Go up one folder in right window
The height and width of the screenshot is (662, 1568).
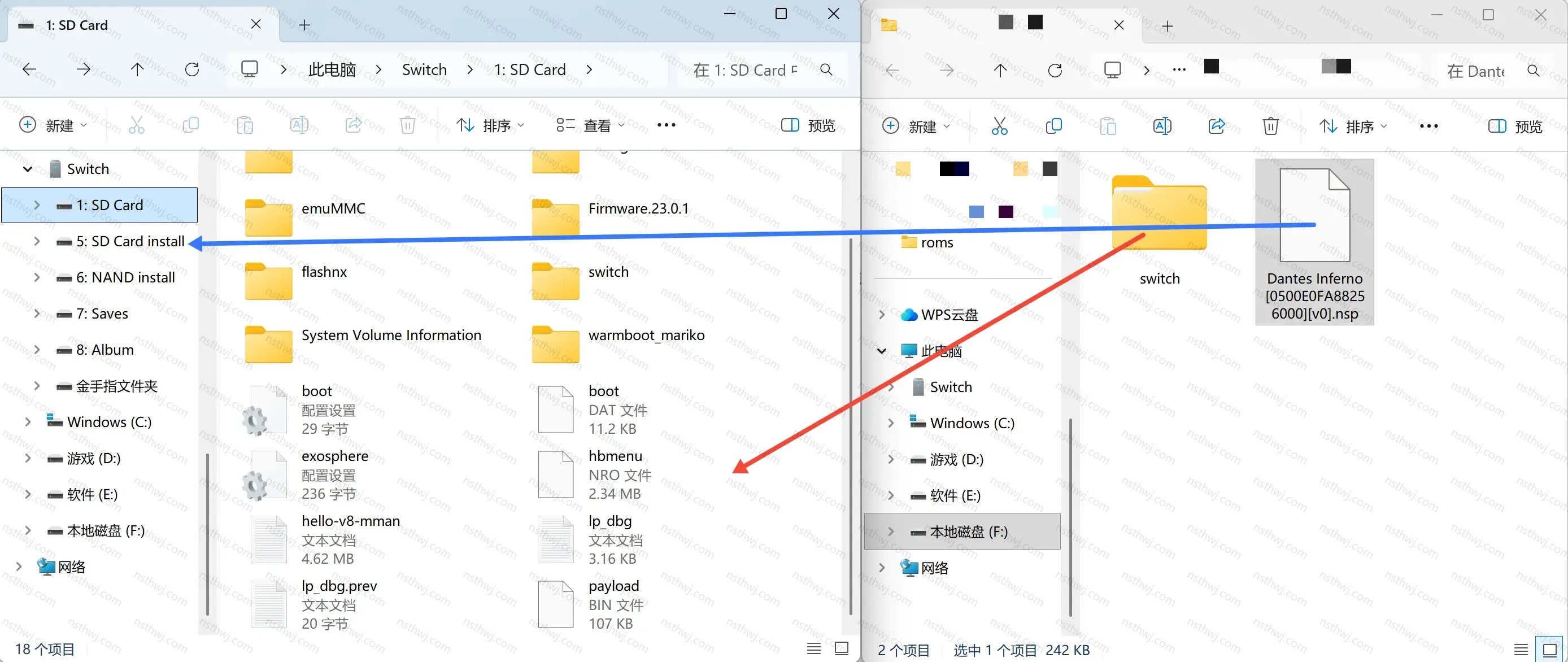(x=1000, y=71)
